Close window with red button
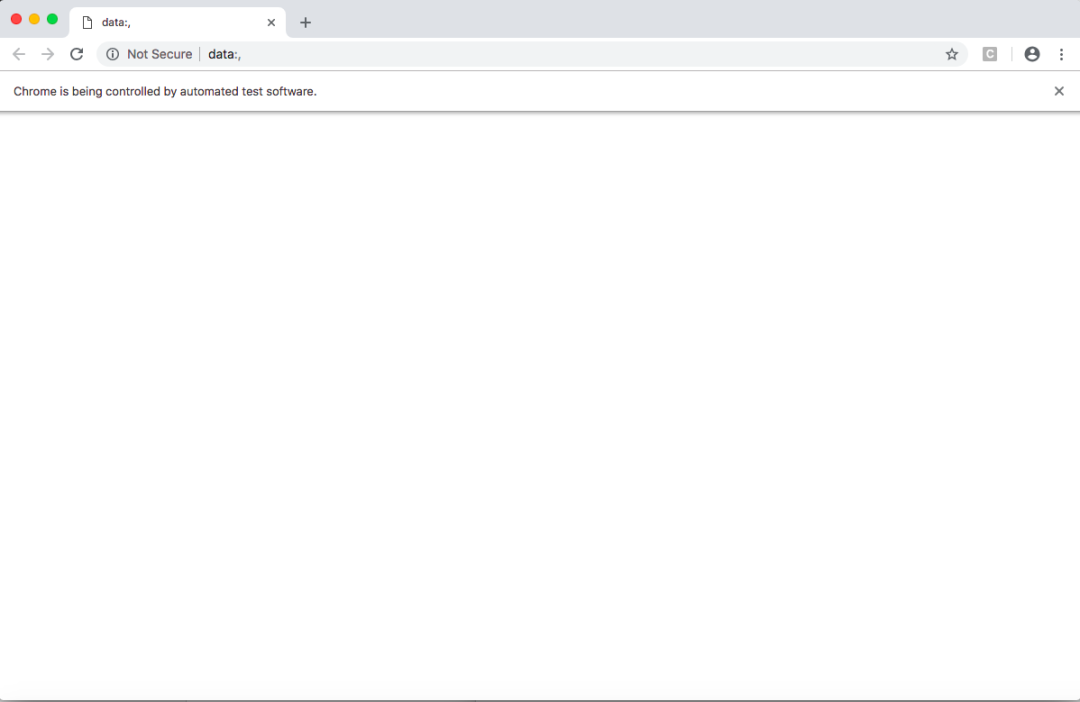Screen dimensions: 1080x702 click(x=17, y=19)
